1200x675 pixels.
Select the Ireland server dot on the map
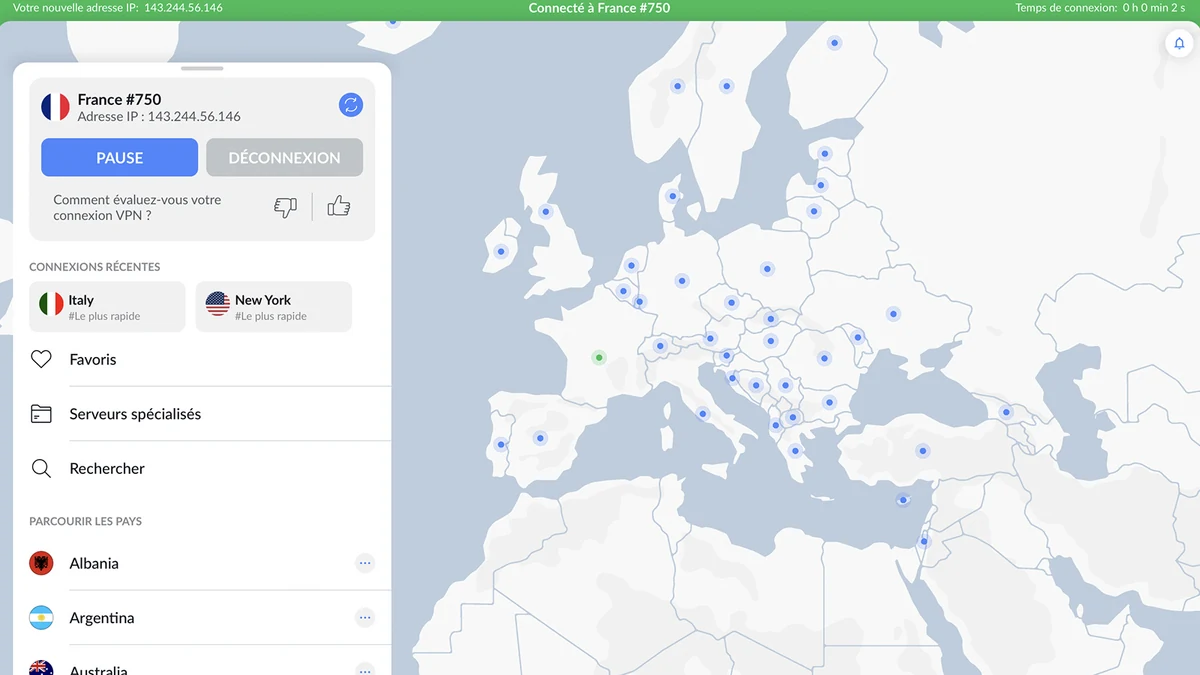click(x=501, y=251)
